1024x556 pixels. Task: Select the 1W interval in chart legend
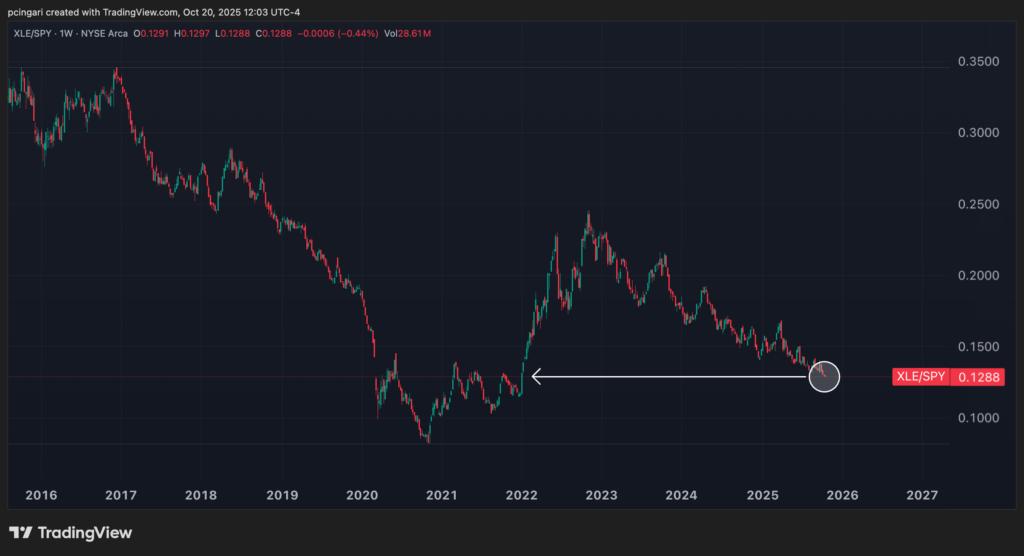[73, 33]
